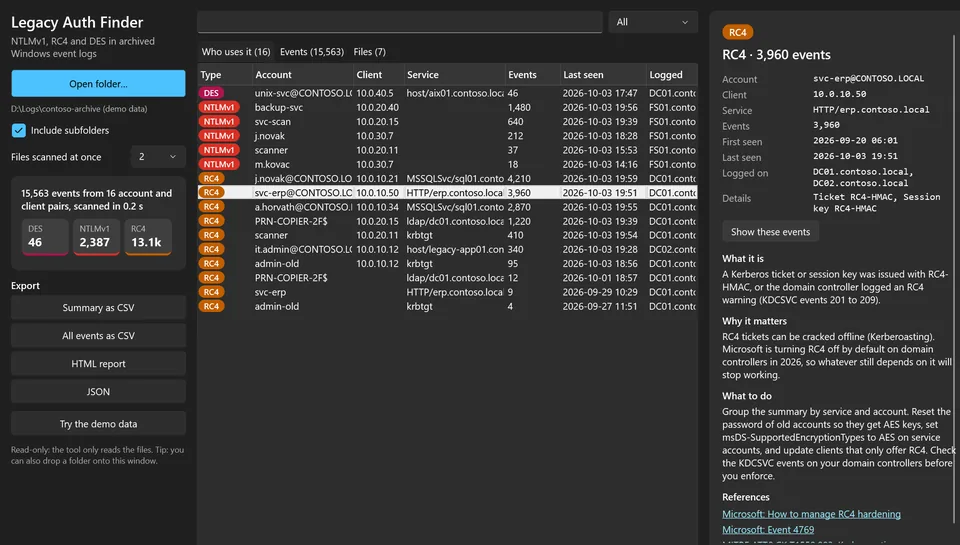The height and width of the screenshot is (545, 960).
Task: Select client 10.0.20.11 in NTLMv1 scanner row
Action: (x=377, y=150)
